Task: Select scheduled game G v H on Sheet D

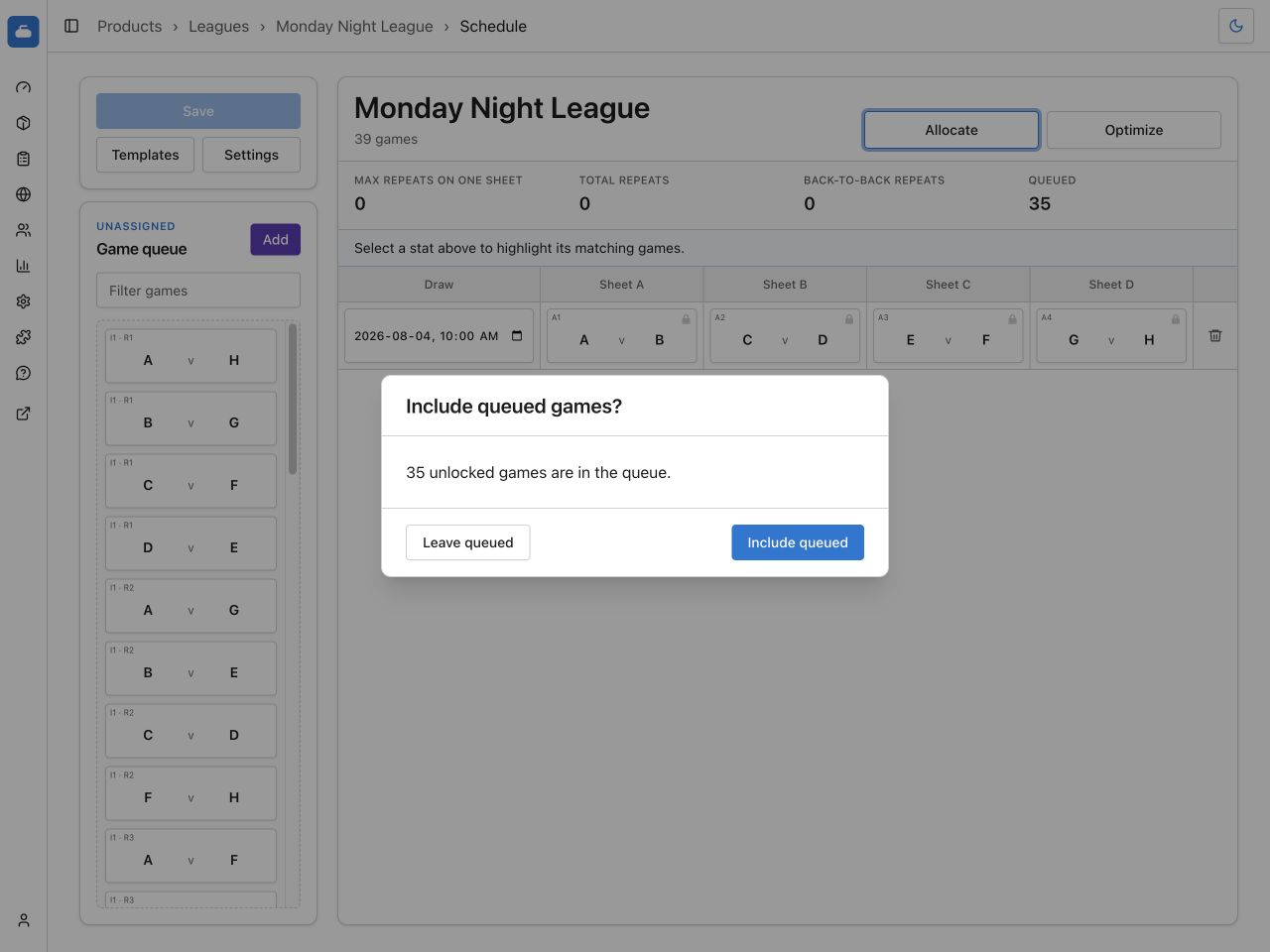Action: click(1111, 336)
